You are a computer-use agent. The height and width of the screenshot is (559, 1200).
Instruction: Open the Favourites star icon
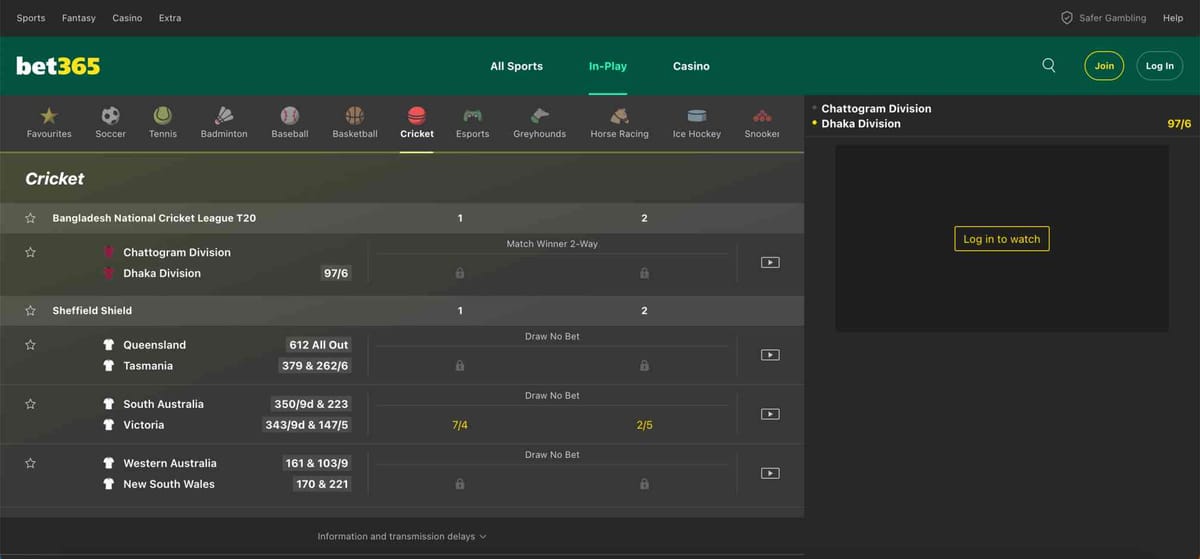pyautogui.click(x=49, y=115)
